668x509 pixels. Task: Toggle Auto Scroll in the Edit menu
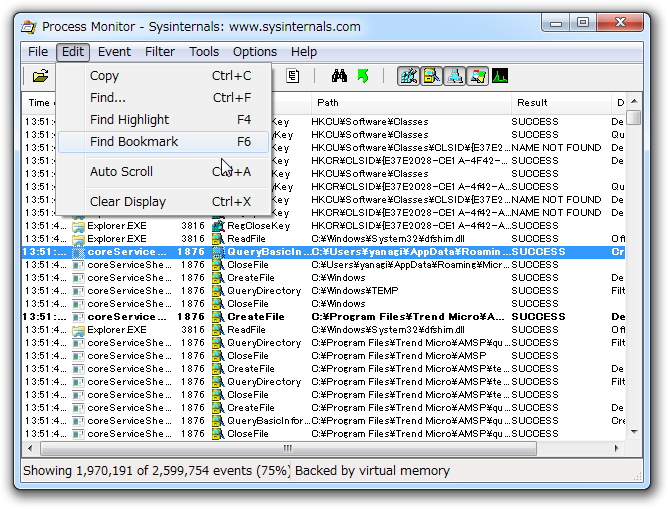[164, 172]
